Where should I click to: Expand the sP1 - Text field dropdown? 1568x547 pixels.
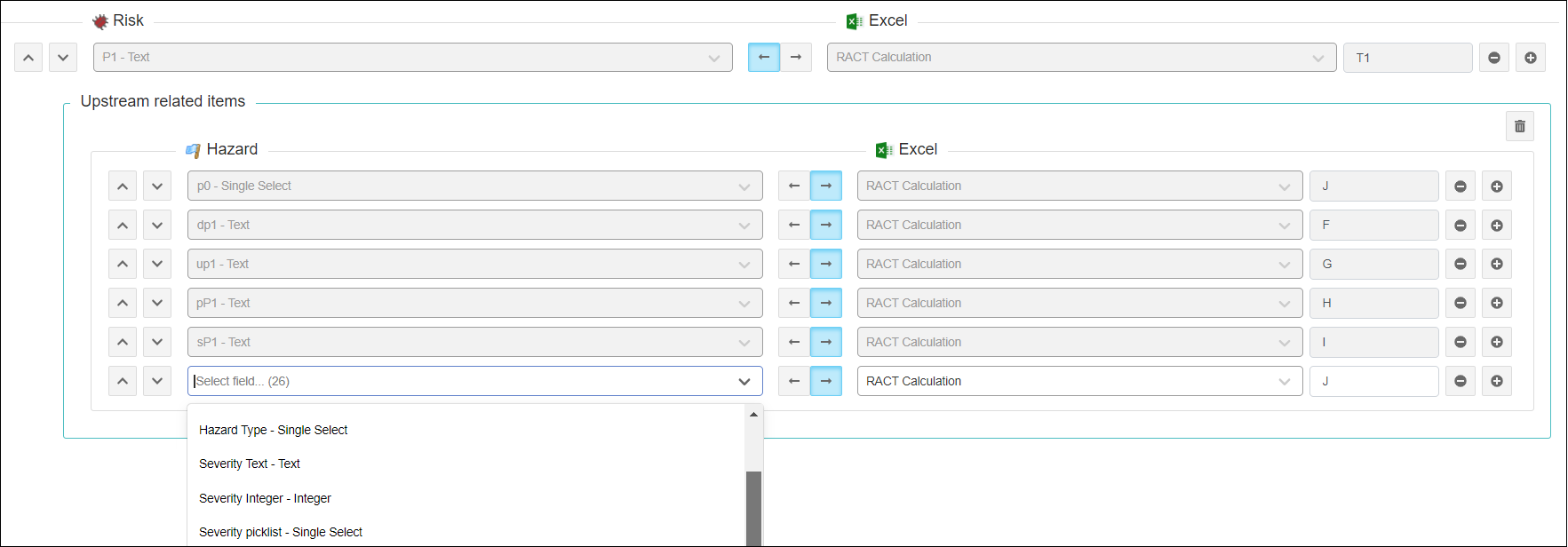[x=474, y=343]
